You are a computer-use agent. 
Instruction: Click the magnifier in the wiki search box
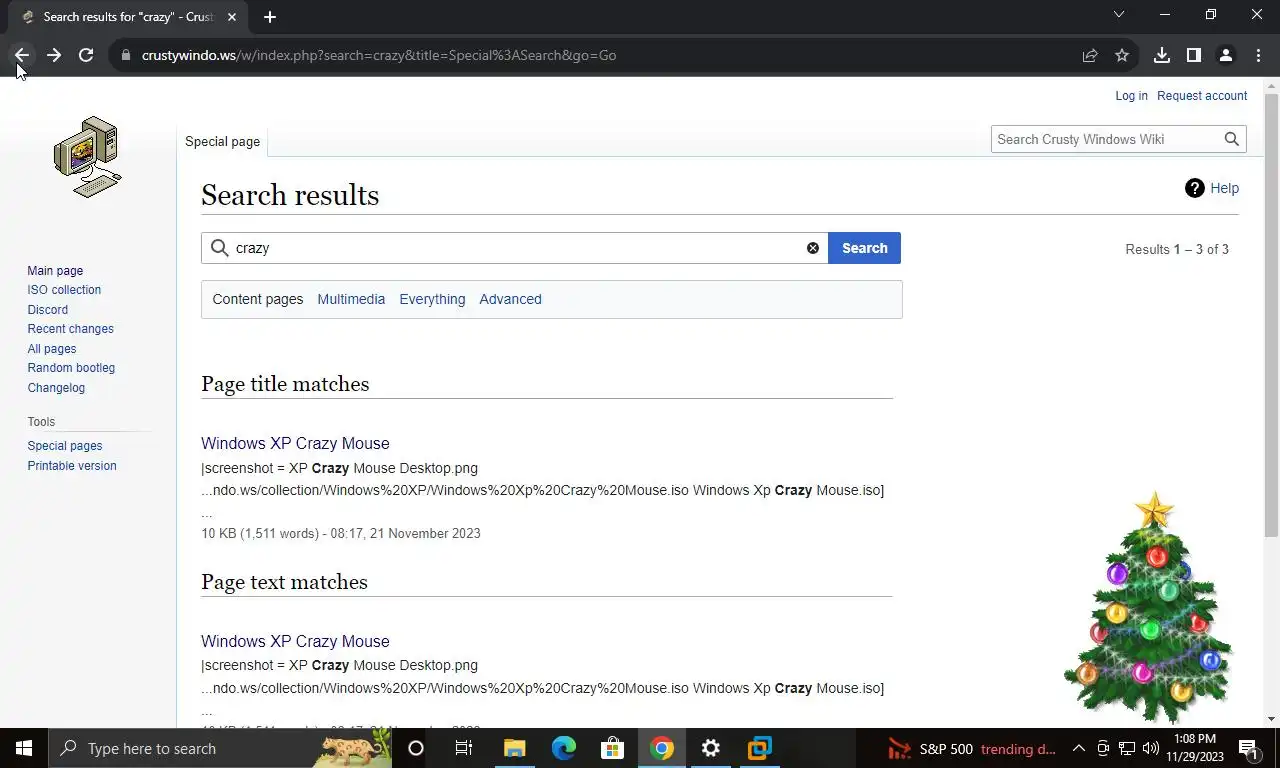click(x=1232, y=139)
